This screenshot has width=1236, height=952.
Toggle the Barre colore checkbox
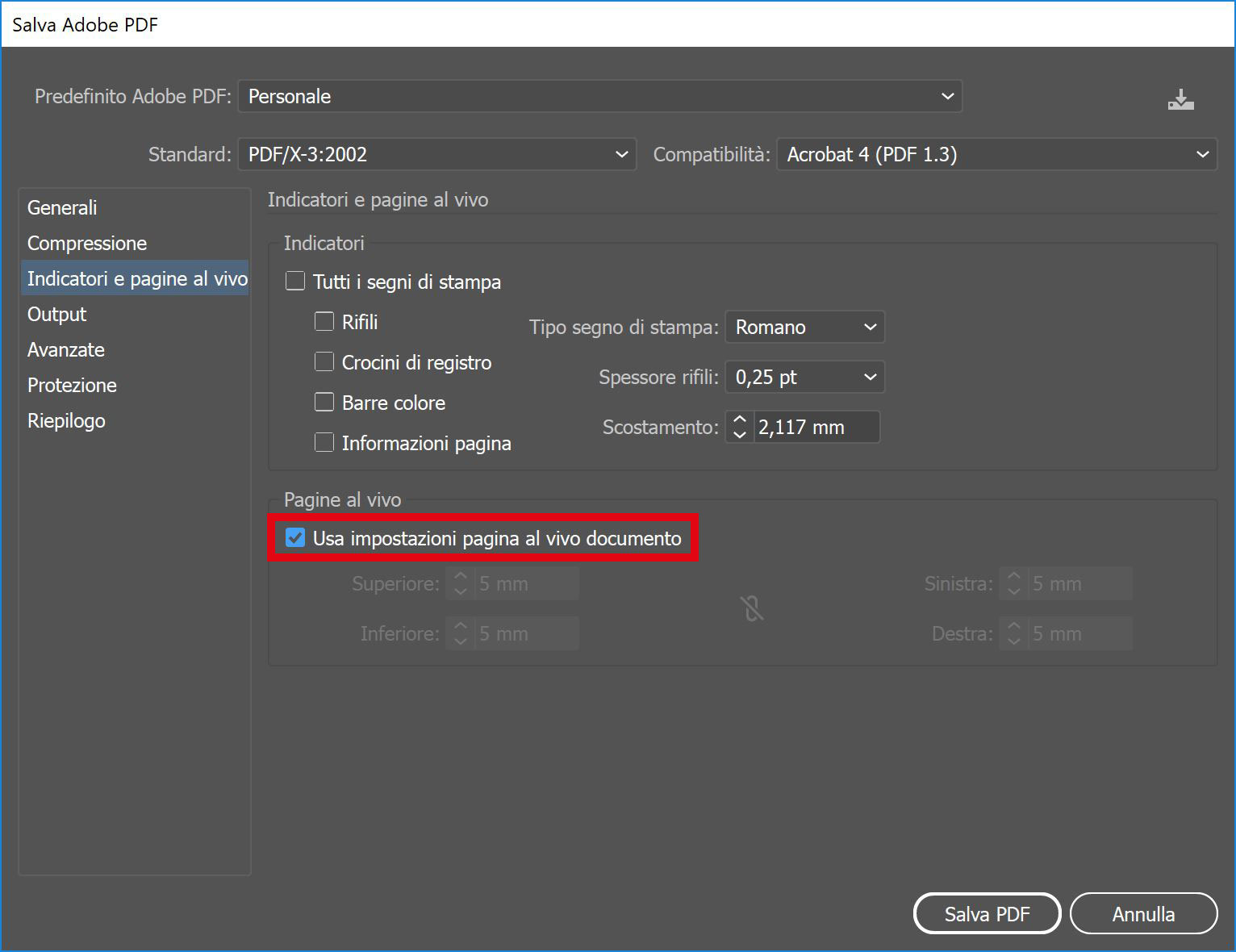(324, 403)
